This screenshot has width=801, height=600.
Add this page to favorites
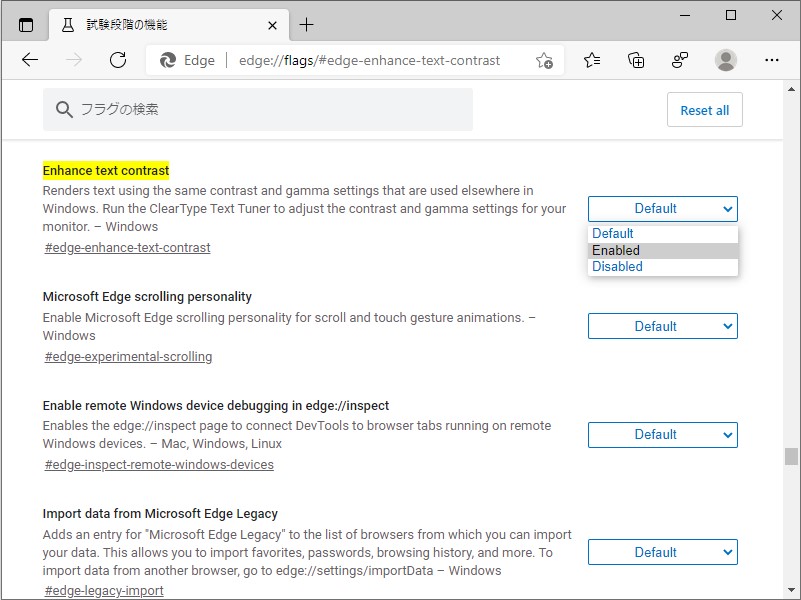pyautogui.click(x=545, y=60)
